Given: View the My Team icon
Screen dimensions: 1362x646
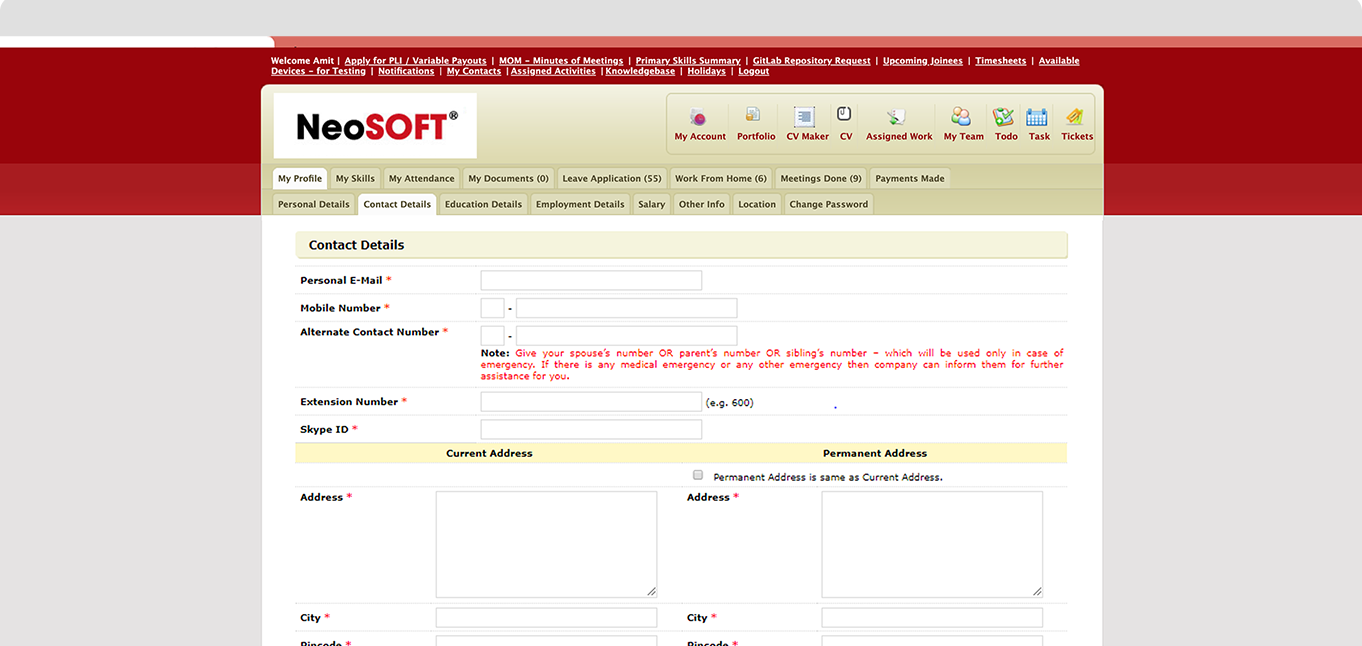Looking at the screenshot, I should pyautogui.click(x=961, y=117).
